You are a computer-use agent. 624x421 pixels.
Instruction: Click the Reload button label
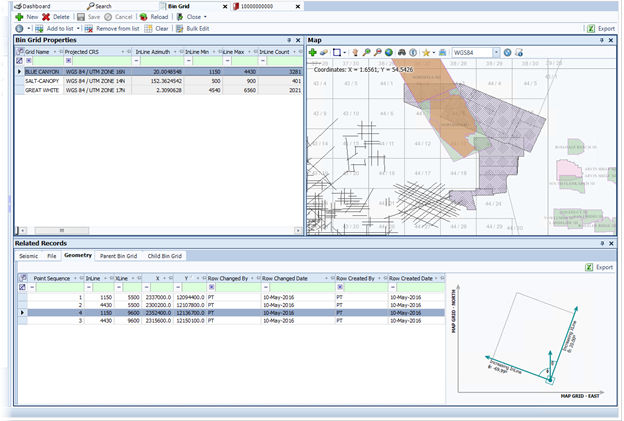point(159,17)
